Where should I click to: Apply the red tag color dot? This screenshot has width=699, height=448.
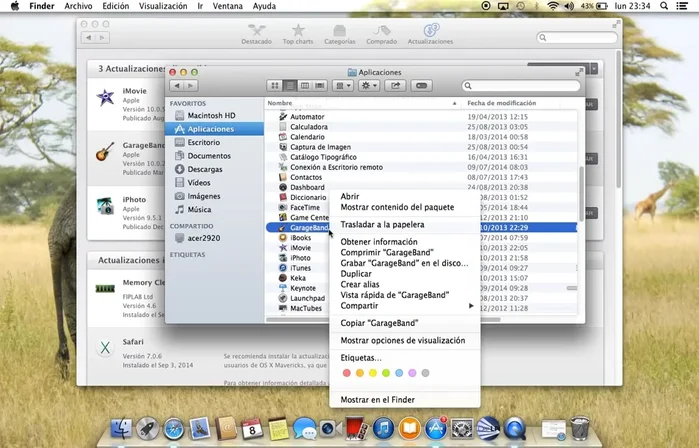347,373
